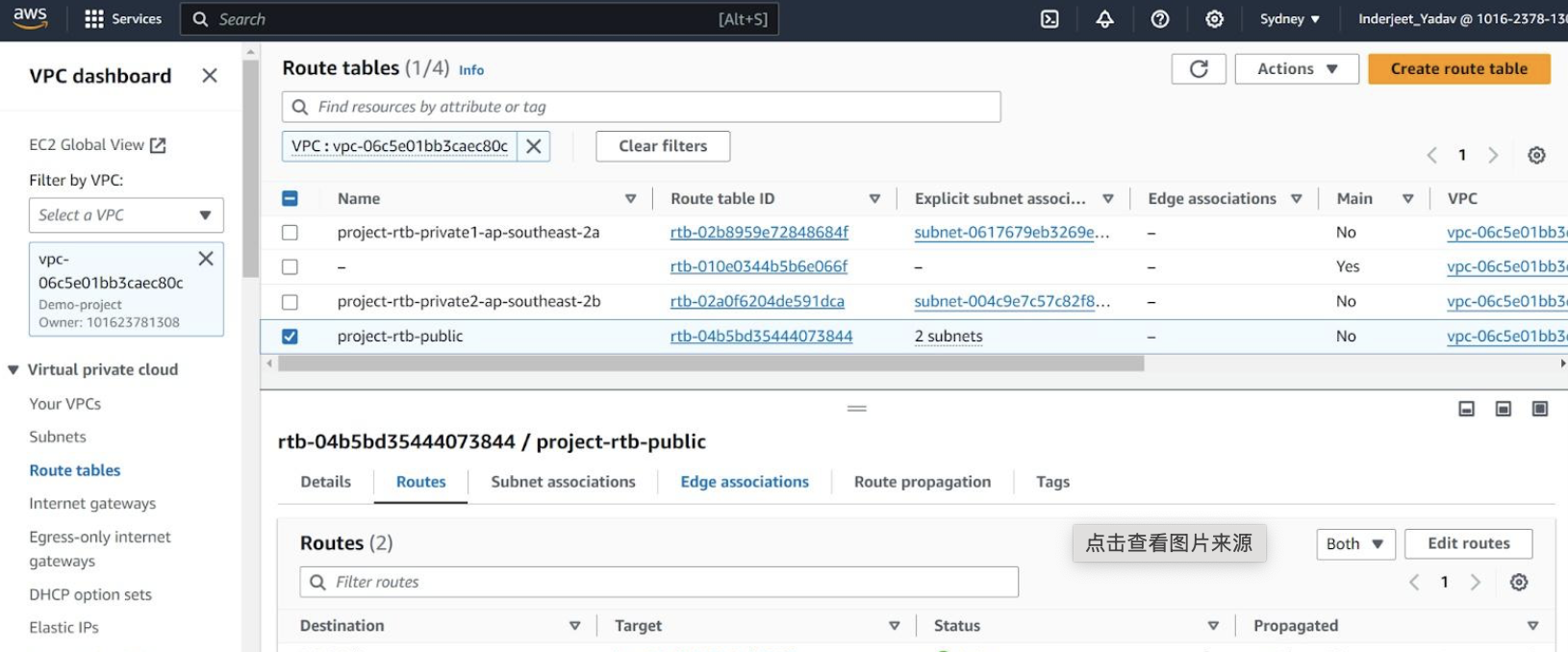Sort by Explicit subnet associations column
This screenshot has width=1568, height=652.
tap(1108, 199)
